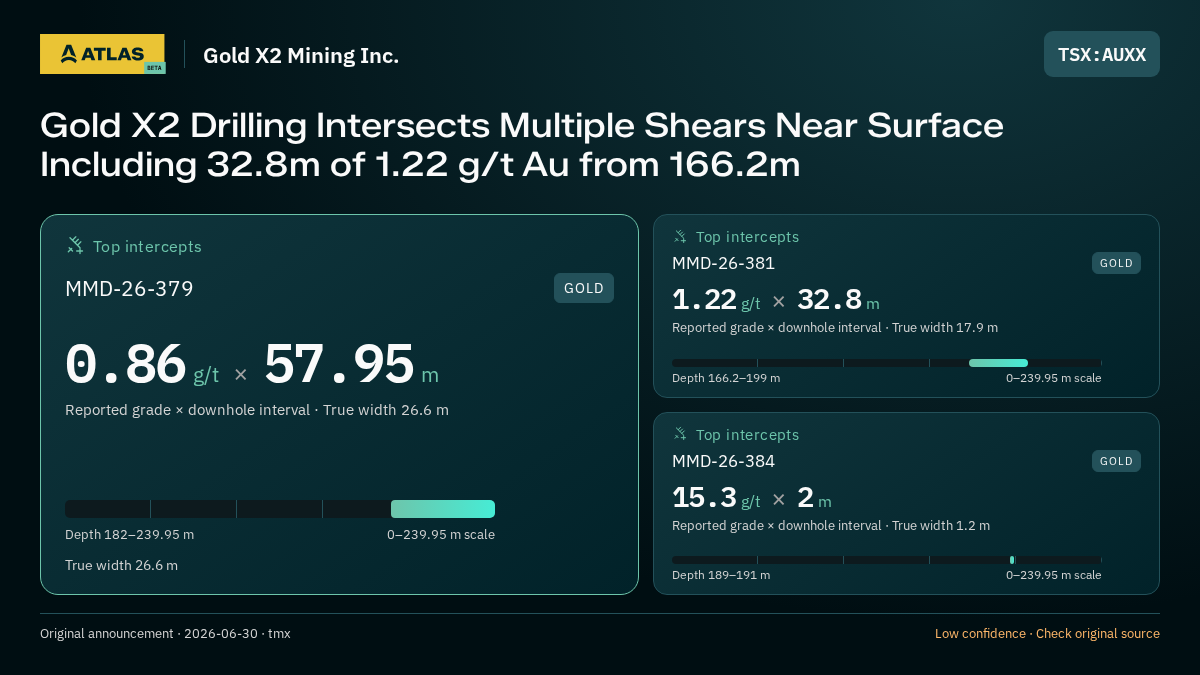This screenshot has width=1200, height=675.
Task: Click the drill icon in the MMD-26-384 card
Action: (680, 434)
